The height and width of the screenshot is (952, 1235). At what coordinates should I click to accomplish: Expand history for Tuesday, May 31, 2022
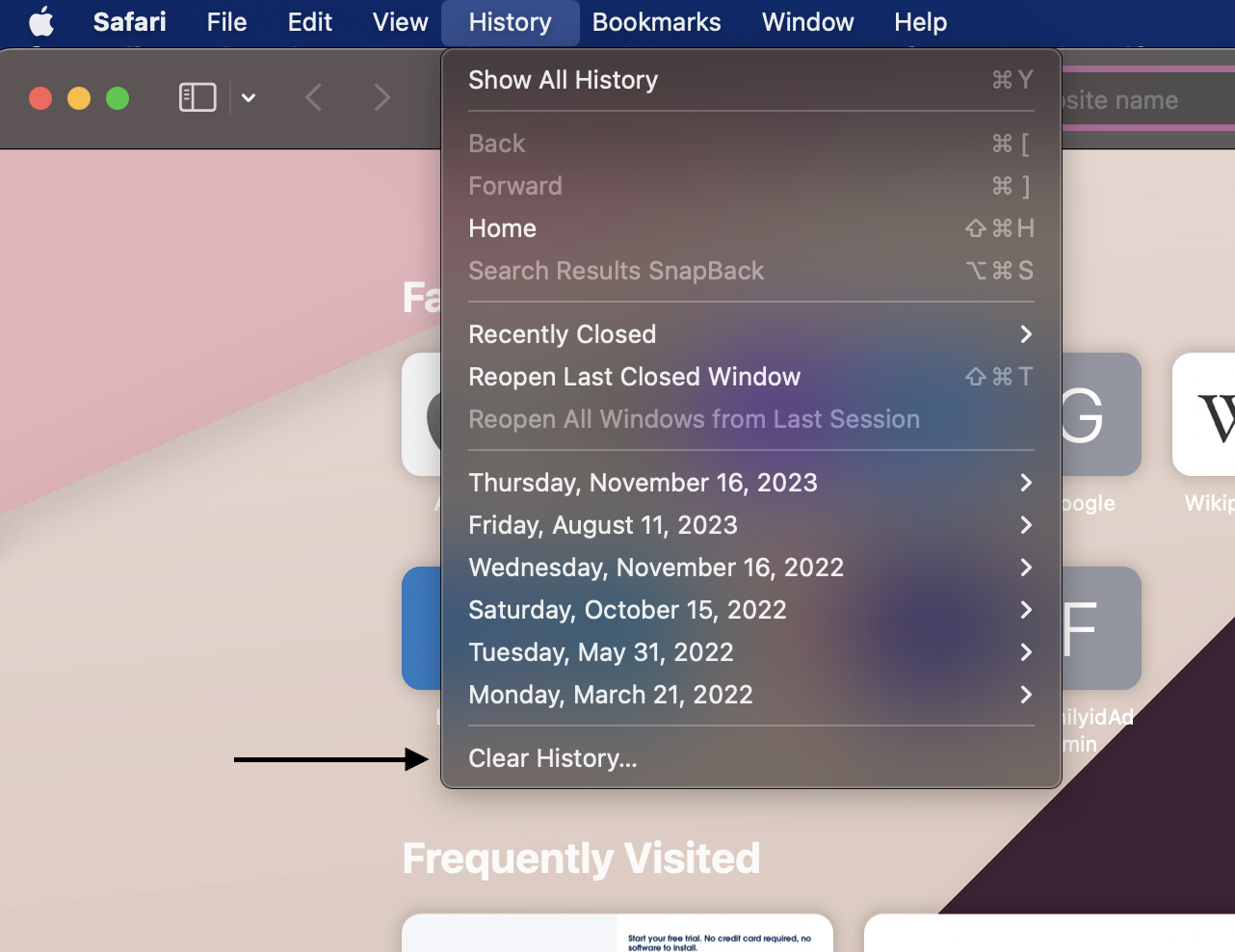pos(751,652)
